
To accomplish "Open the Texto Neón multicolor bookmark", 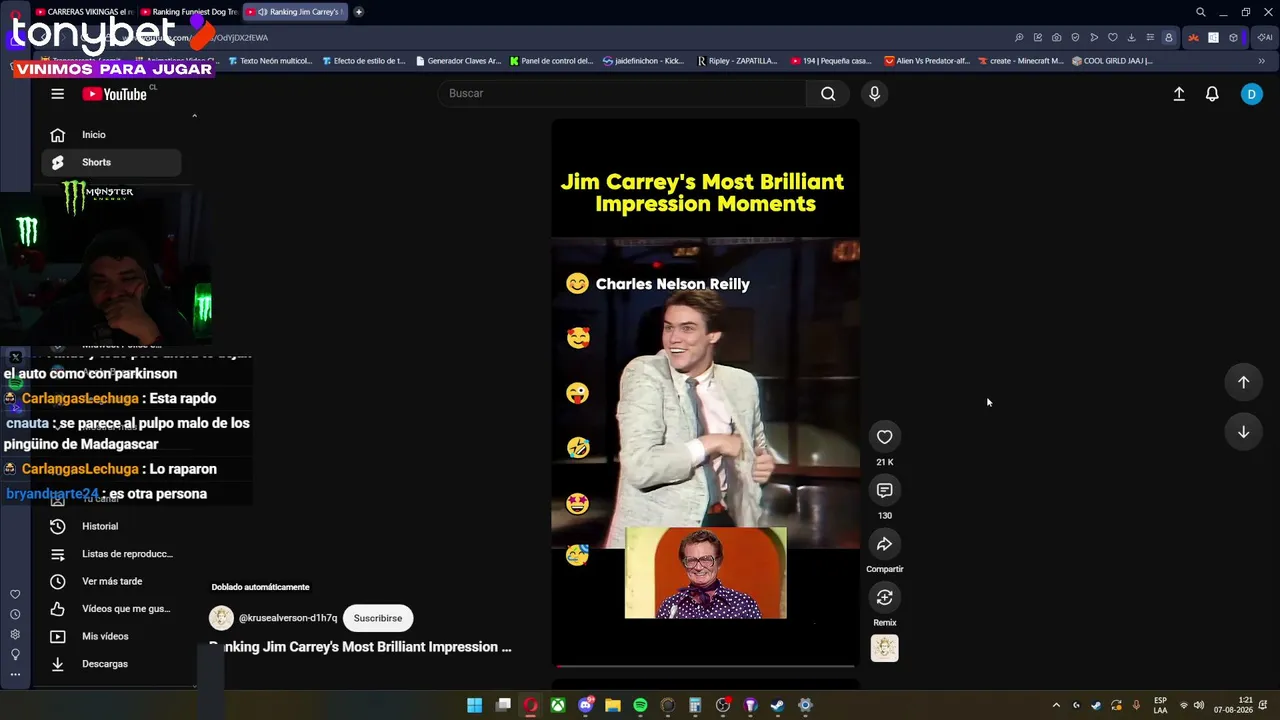I will coord(270,61).
